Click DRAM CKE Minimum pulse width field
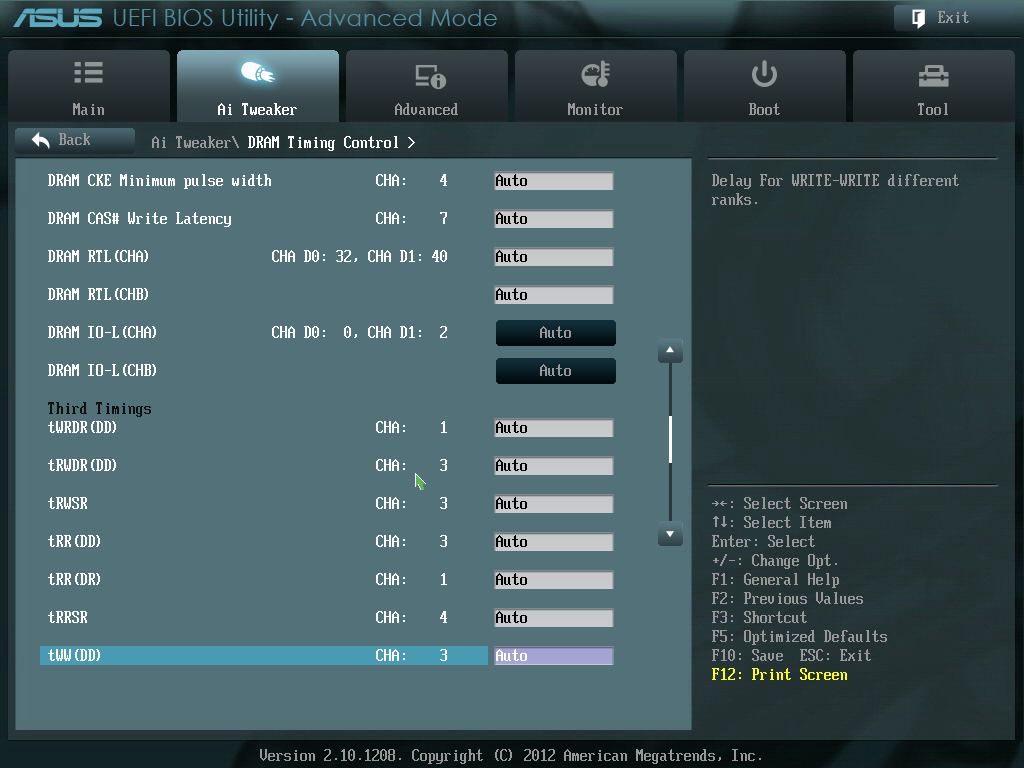The width and height of the screenshot is (1024, 768). coord(554,181)
